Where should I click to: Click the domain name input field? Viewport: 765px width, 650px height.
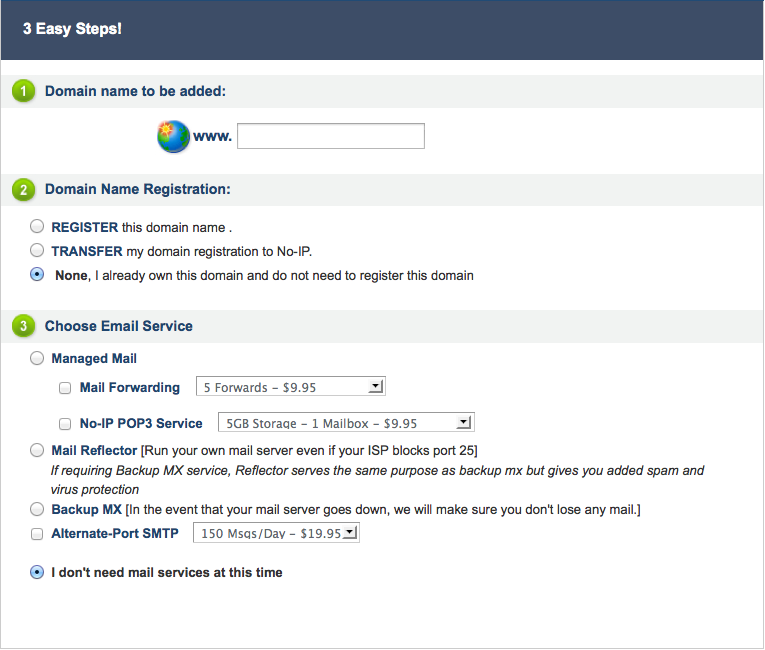click(x=331, y=136)
